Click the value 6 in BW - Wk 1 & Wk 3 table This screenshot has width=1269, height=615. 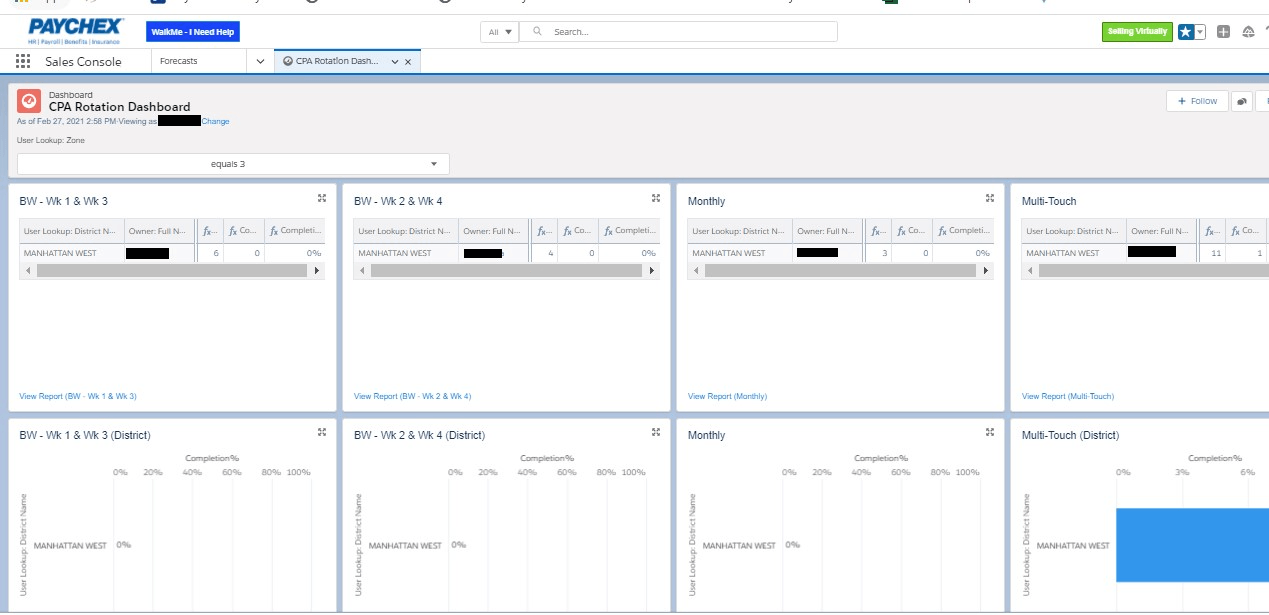[216, 253]
